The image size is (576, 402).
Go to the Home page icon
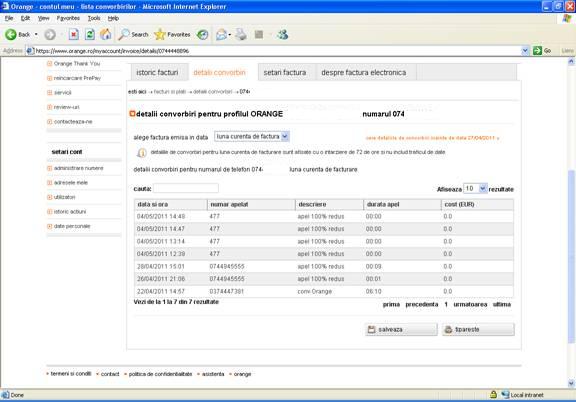click(106, 35)
